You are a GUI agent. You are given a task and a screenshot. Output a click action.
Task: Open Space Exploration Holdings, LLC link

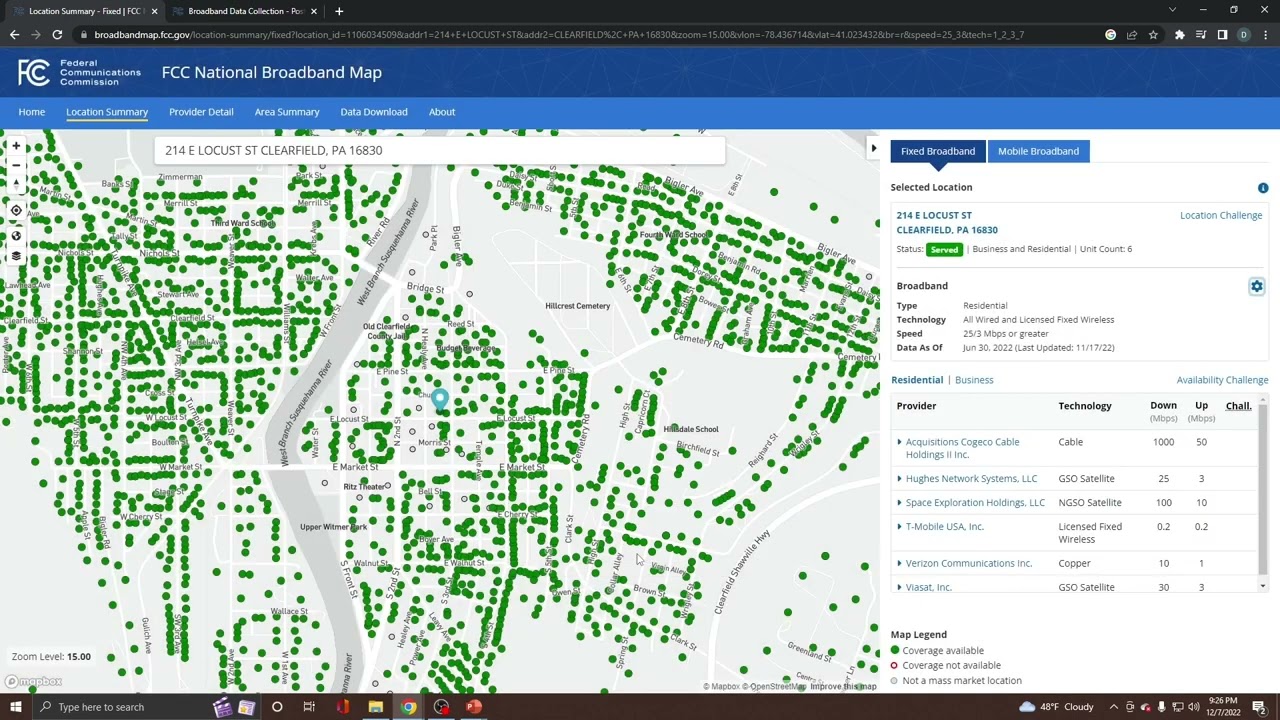tap(975, 503)
